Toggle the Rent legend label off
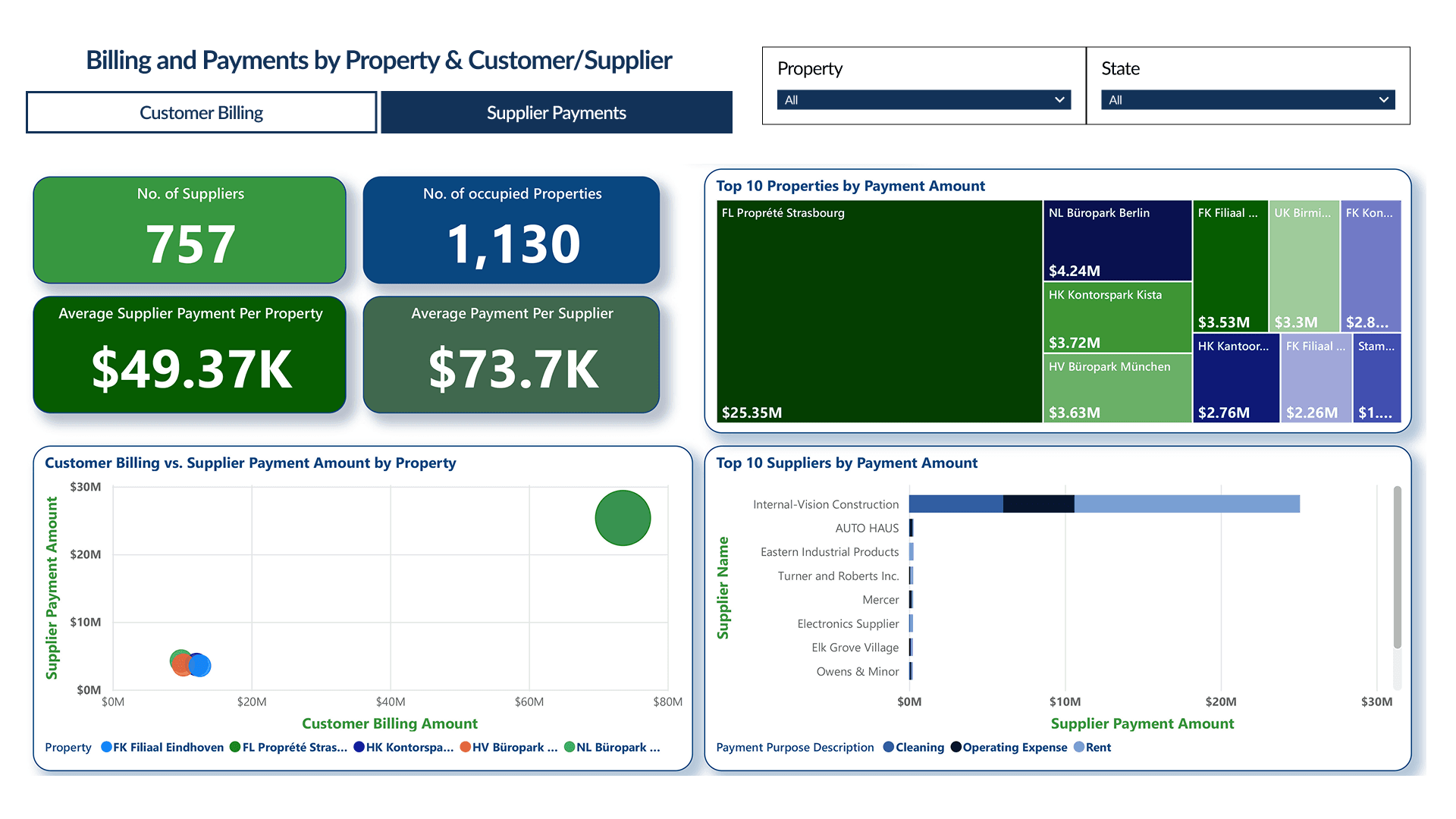The height and width of the screenshot is (819, 1456). coord(1098,747)
